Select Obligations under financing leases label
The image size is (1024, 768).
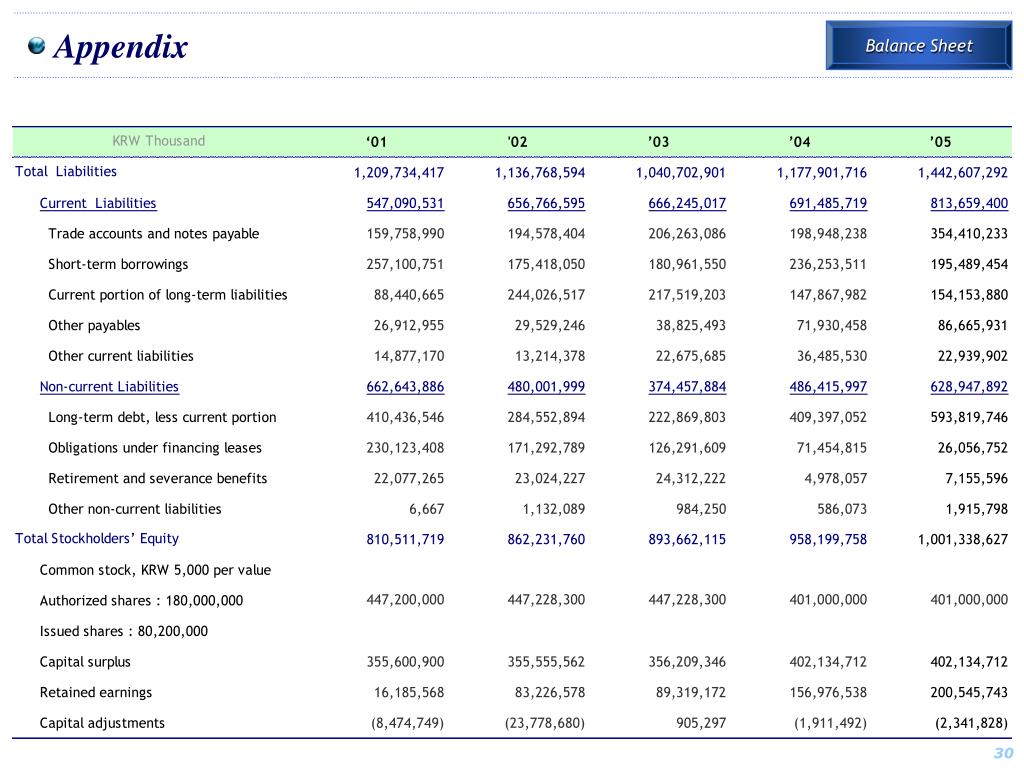(x=155, y=448)
